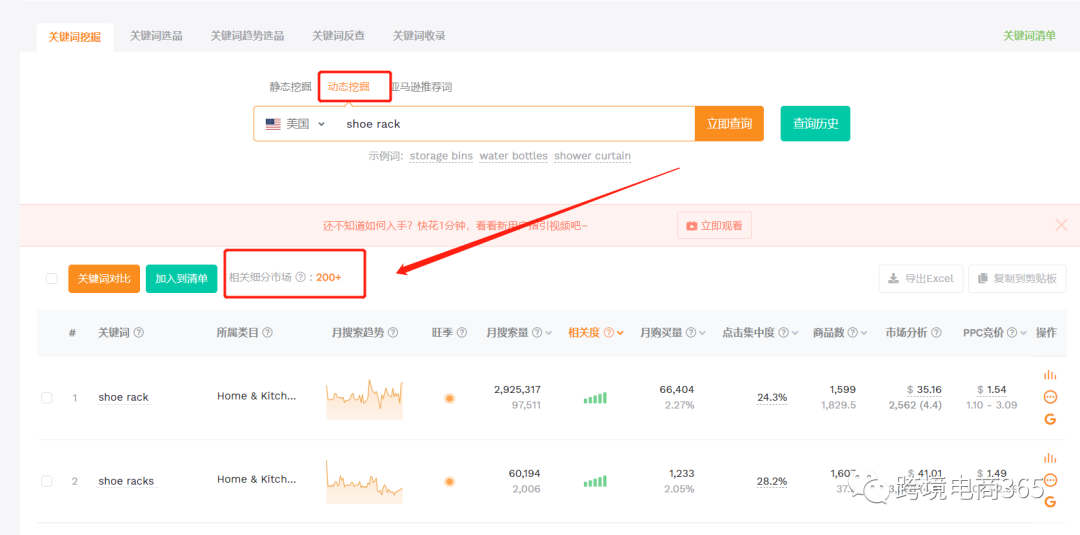Sort by 商品数 arrow

(864, 333)
